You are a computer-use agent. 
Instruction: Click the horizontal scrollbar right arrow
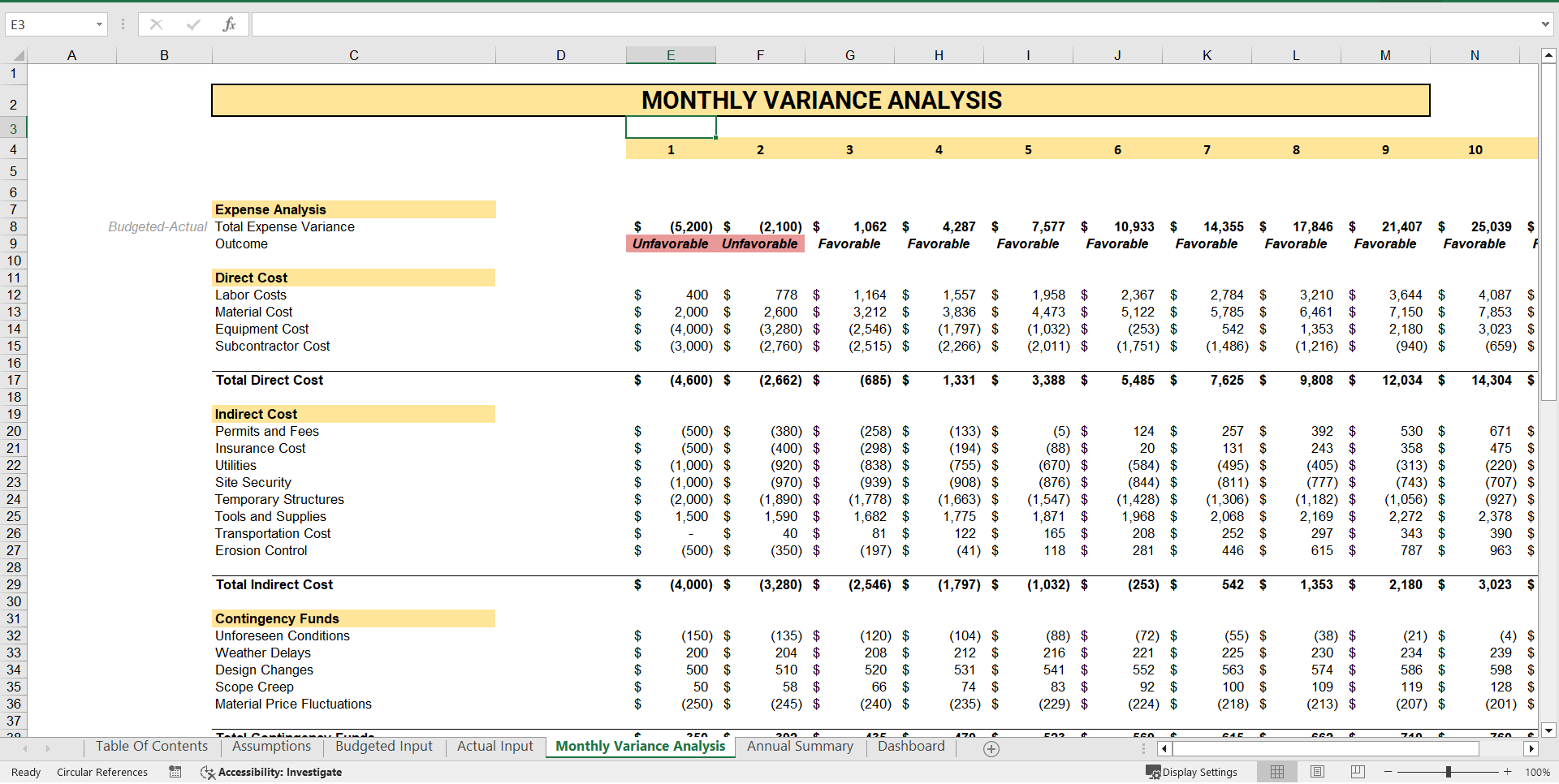coord(1531,749)
